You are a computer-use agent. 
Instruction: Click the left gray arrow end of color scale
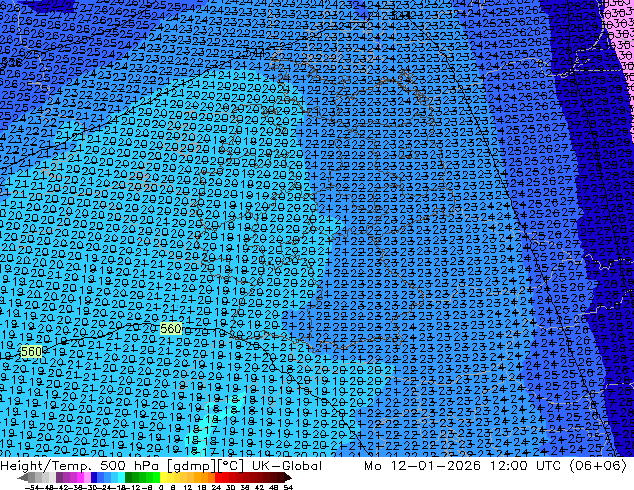point(23,478)
